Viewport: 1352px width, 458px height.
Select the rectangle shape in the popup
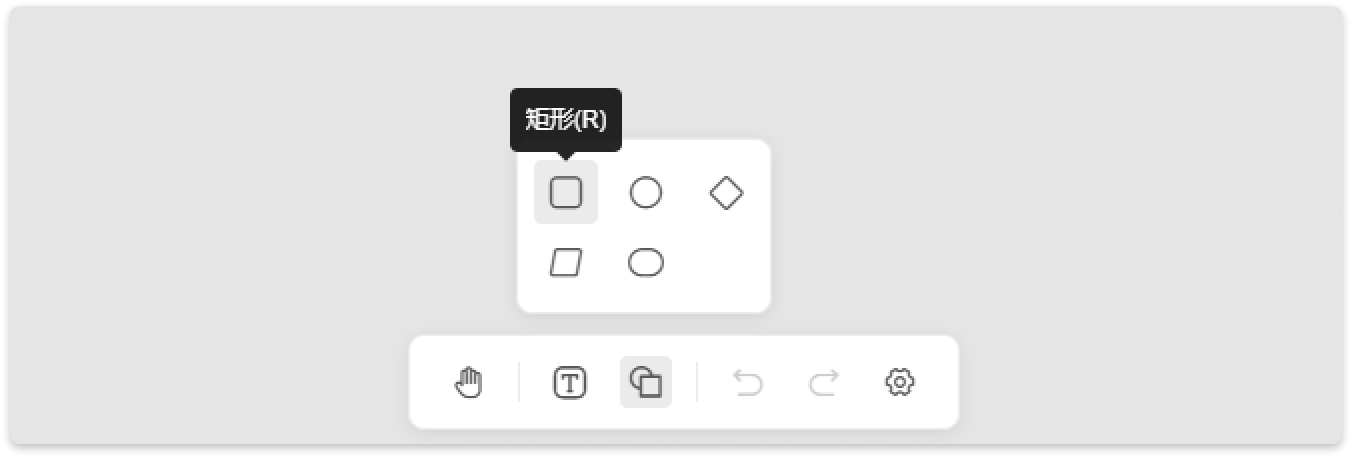(x=566, y=192)
